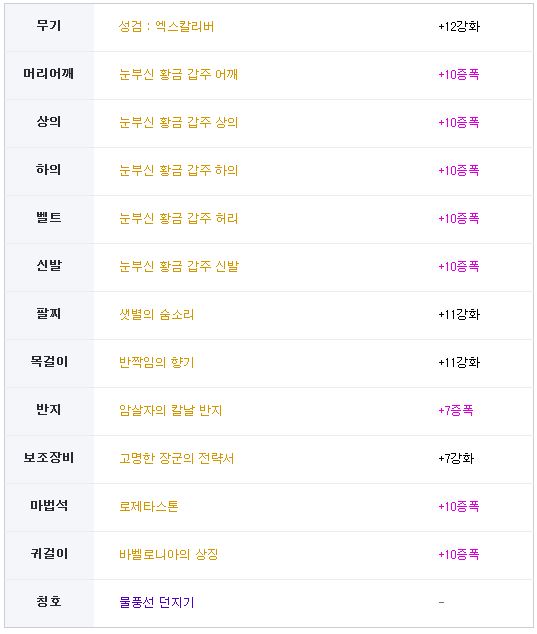Click +7증폭 value in ring row
Viewport: 537px width, 634px height.
click(456, 410)
